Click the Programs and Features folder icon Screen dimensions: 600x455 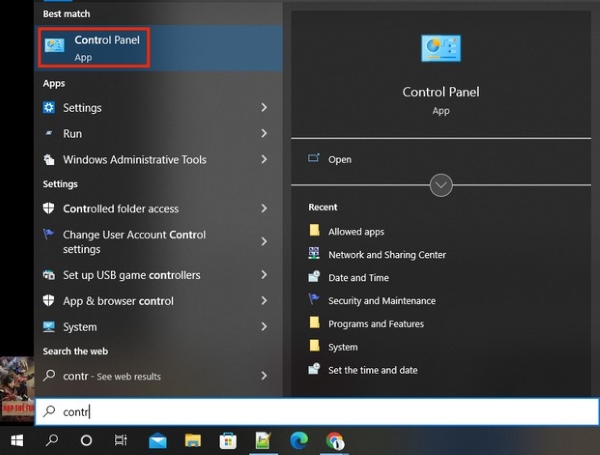(314, 323)
